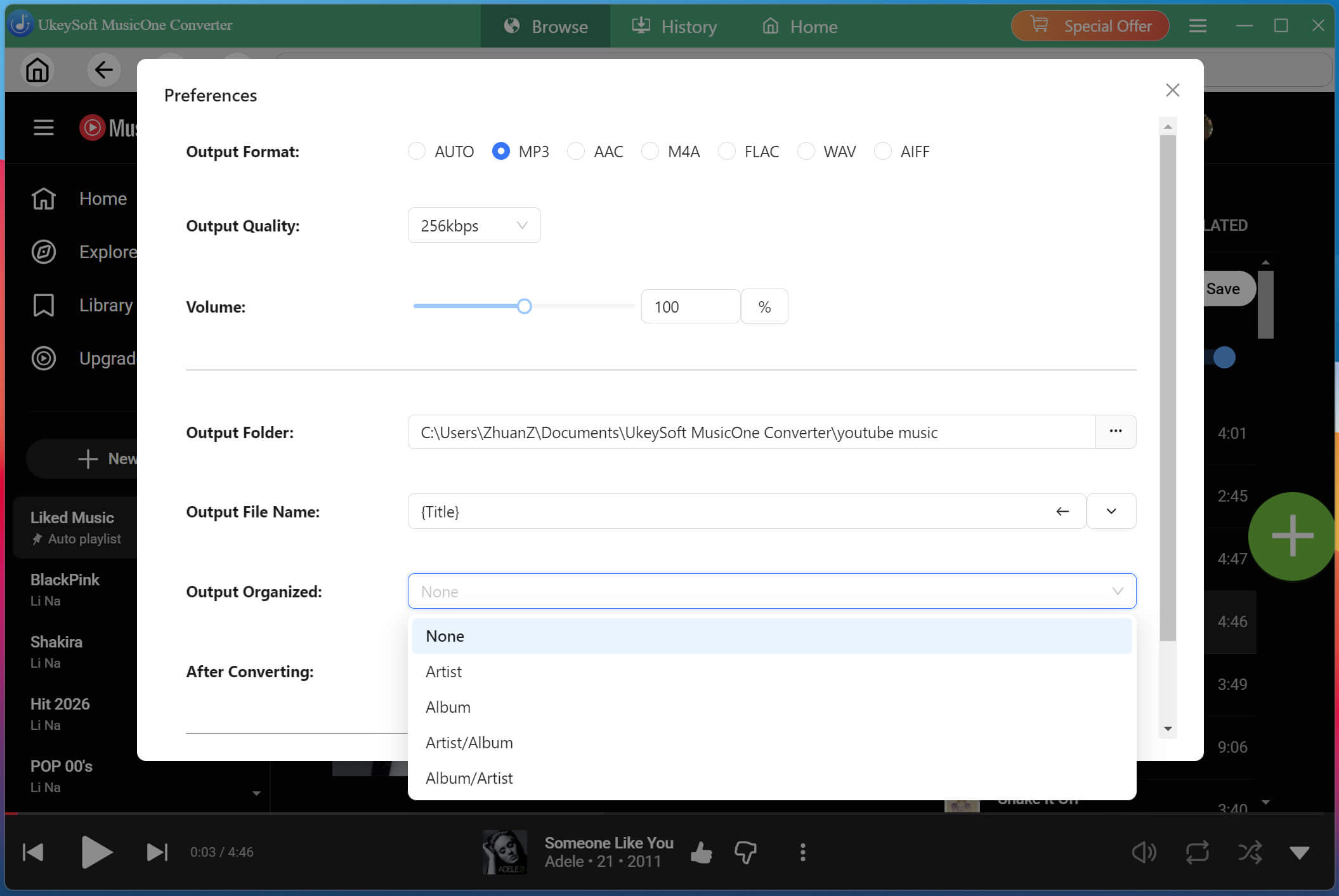Screen dimensions: 1339x896
Task: Open the Liked Music playlist
Action: point(75,528)
